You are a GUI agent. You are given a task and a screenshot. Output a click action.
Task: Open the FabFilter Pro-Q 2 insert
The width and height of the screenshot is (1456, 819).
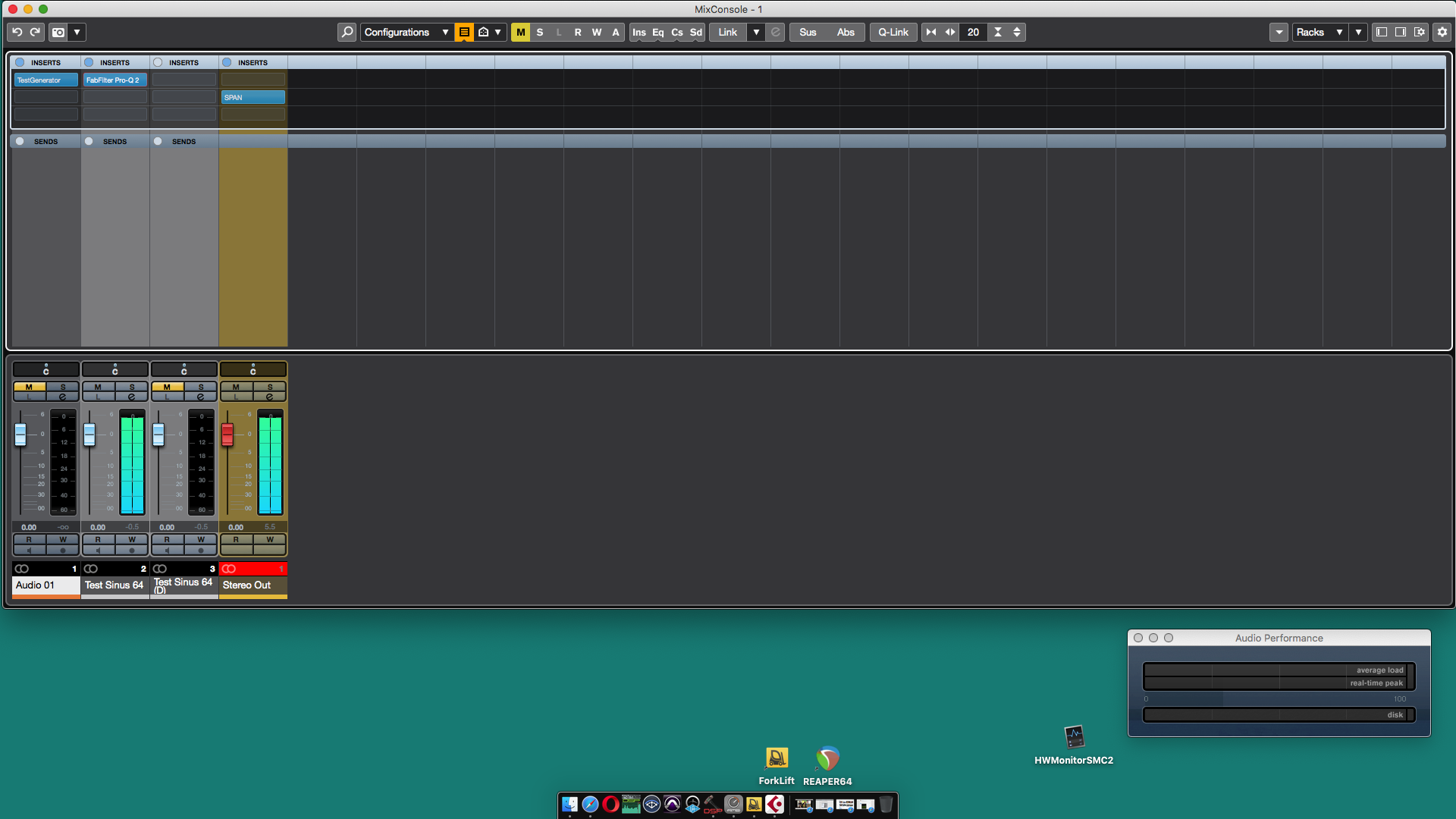[114, 80]
